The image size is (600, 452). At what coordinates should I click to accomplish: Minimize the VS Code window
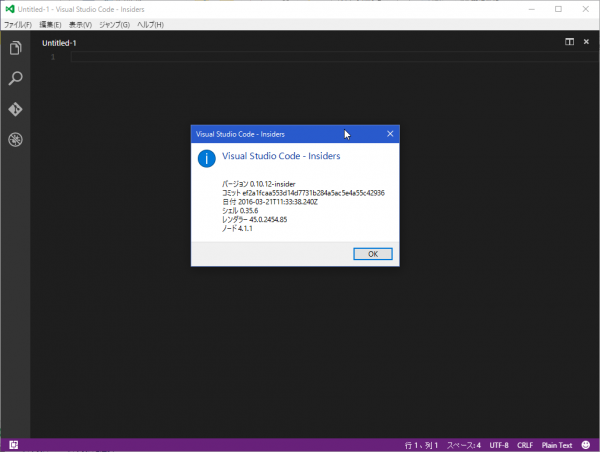[532, 9]
